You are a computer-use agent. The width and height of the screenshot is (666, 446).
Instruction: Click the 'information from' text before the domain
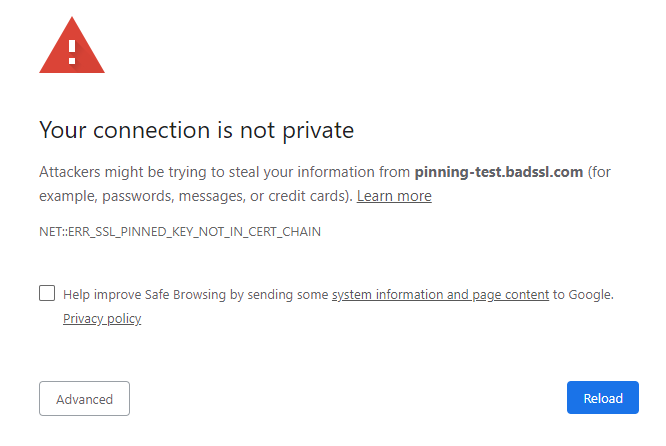353,172
